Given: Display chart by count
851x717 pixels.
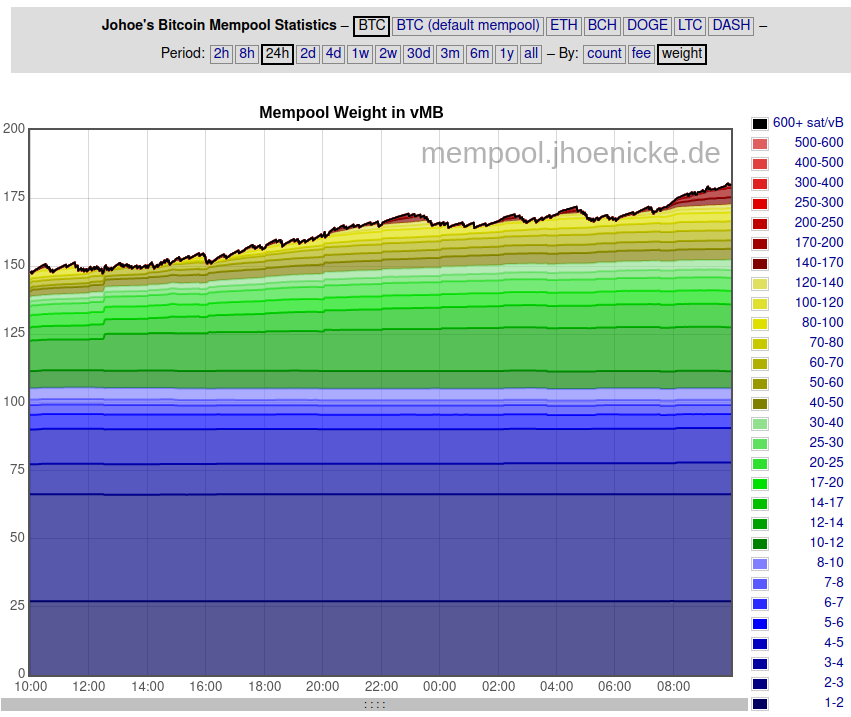Looking at the screenshot, I should pos(604,54).
